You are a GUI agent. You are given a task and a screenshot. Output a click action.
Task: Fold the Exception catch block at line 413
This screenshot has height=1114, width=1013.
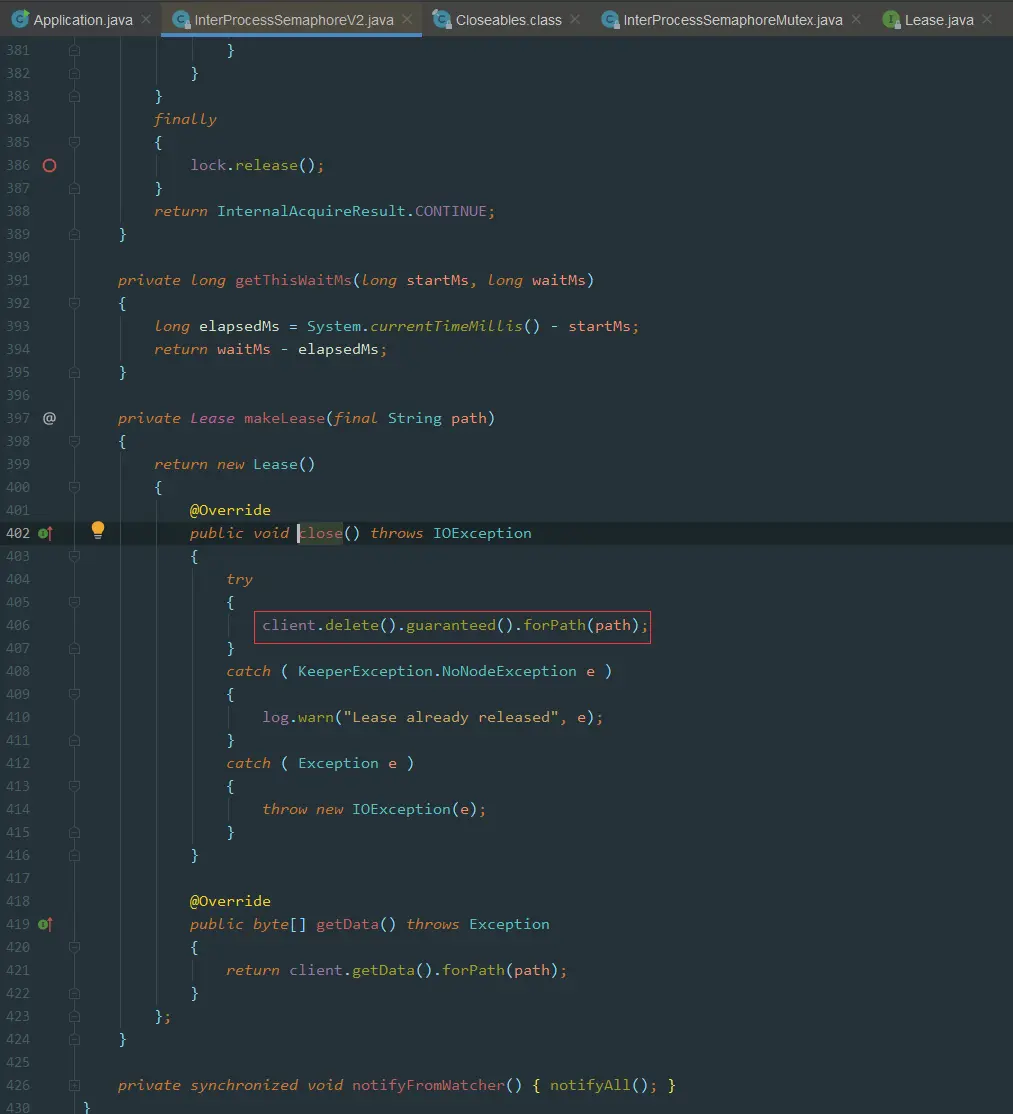point(75,786)
